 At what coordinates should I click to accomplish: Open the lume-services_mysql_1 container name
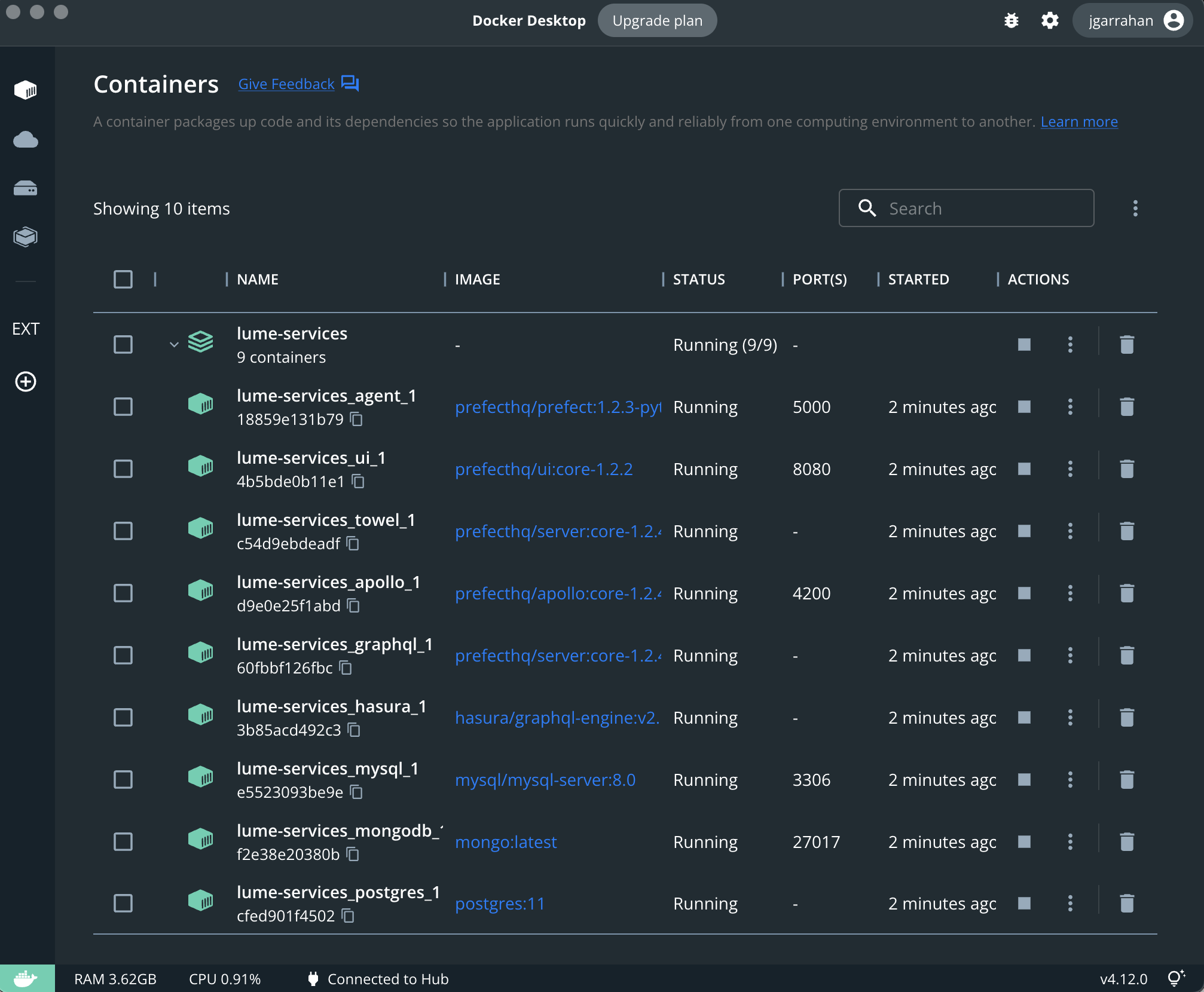(x=328, y=768)
